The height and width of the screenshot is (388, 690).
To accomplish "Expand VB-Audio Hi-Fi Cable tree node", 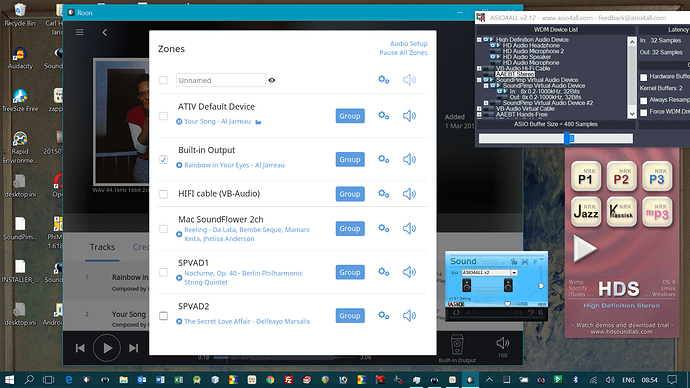I will click(479, 68).
